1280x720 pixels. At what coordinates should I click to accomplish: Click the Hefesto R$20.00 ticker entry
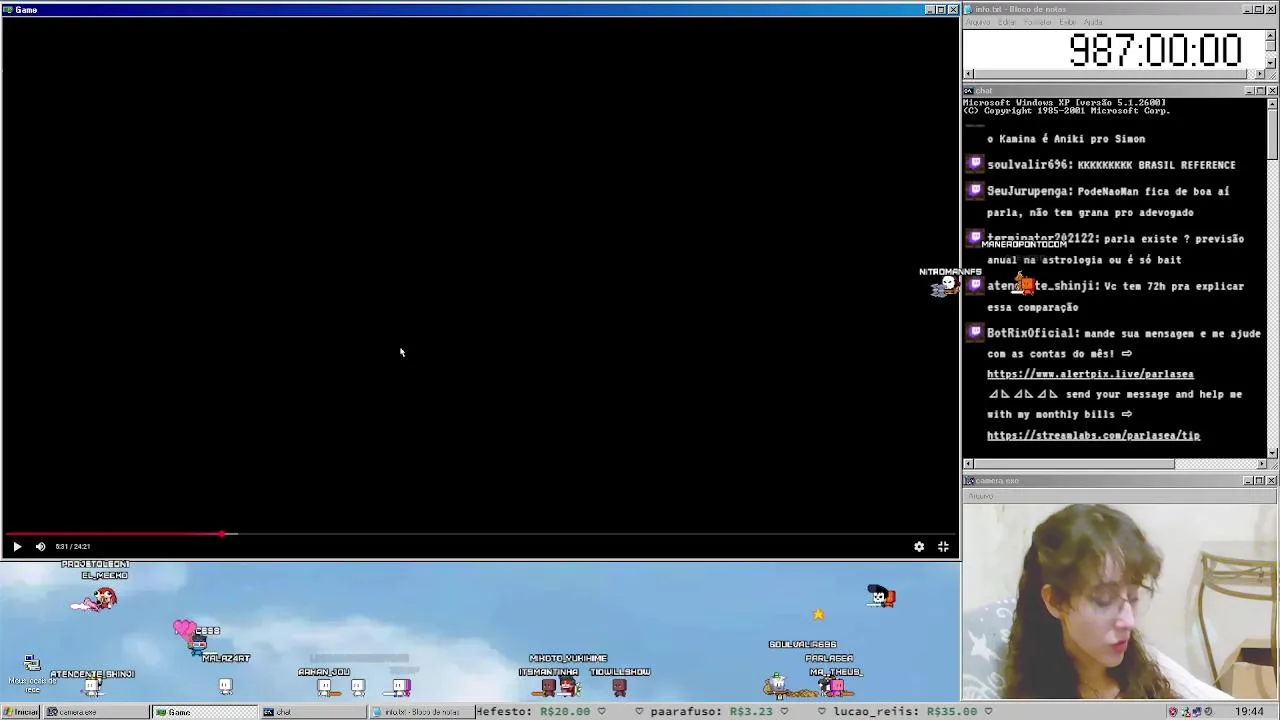533,711
